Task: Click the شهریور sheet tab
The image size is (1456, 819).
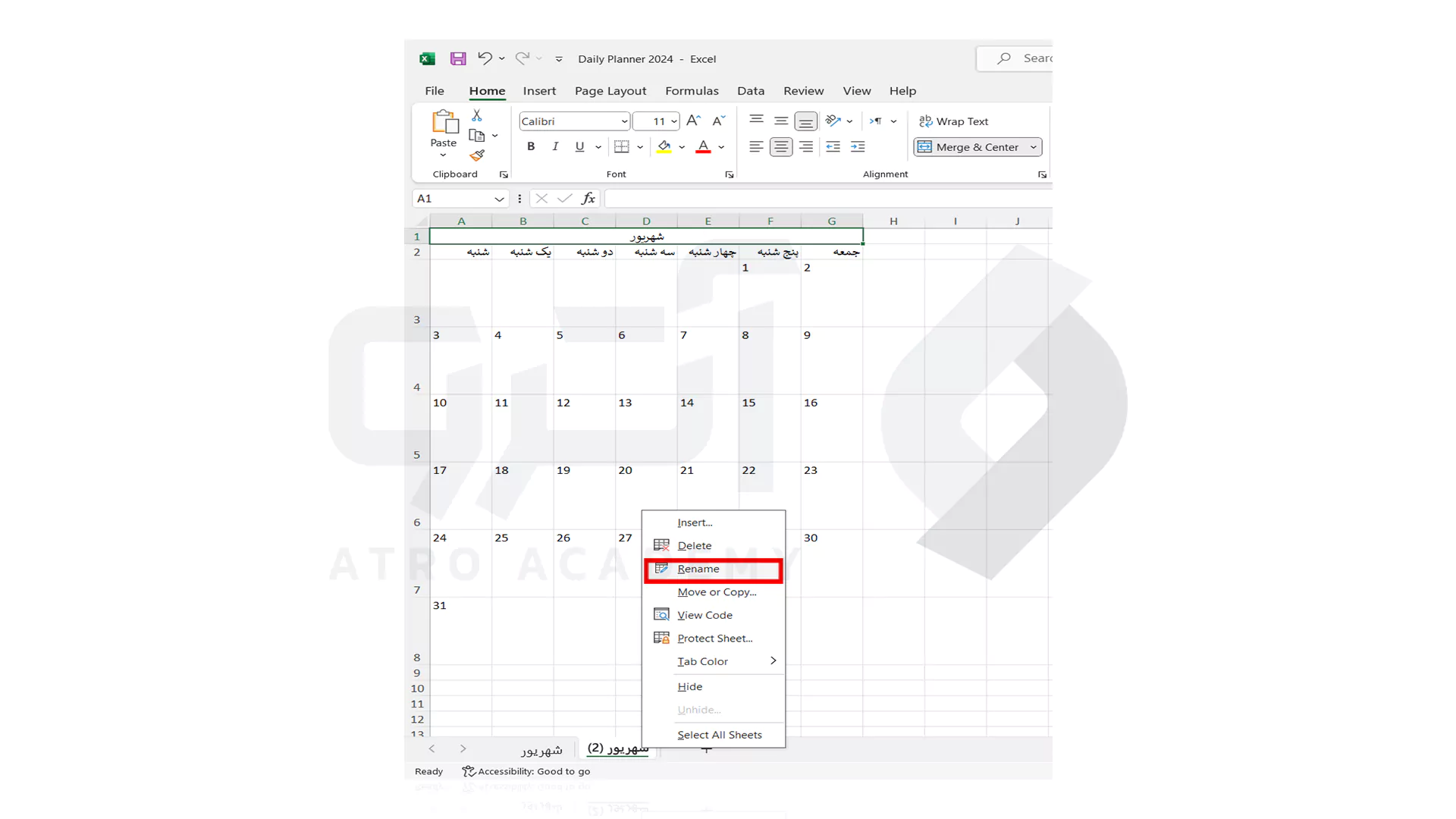Action: pyautogui.click(x=541, y=749)
